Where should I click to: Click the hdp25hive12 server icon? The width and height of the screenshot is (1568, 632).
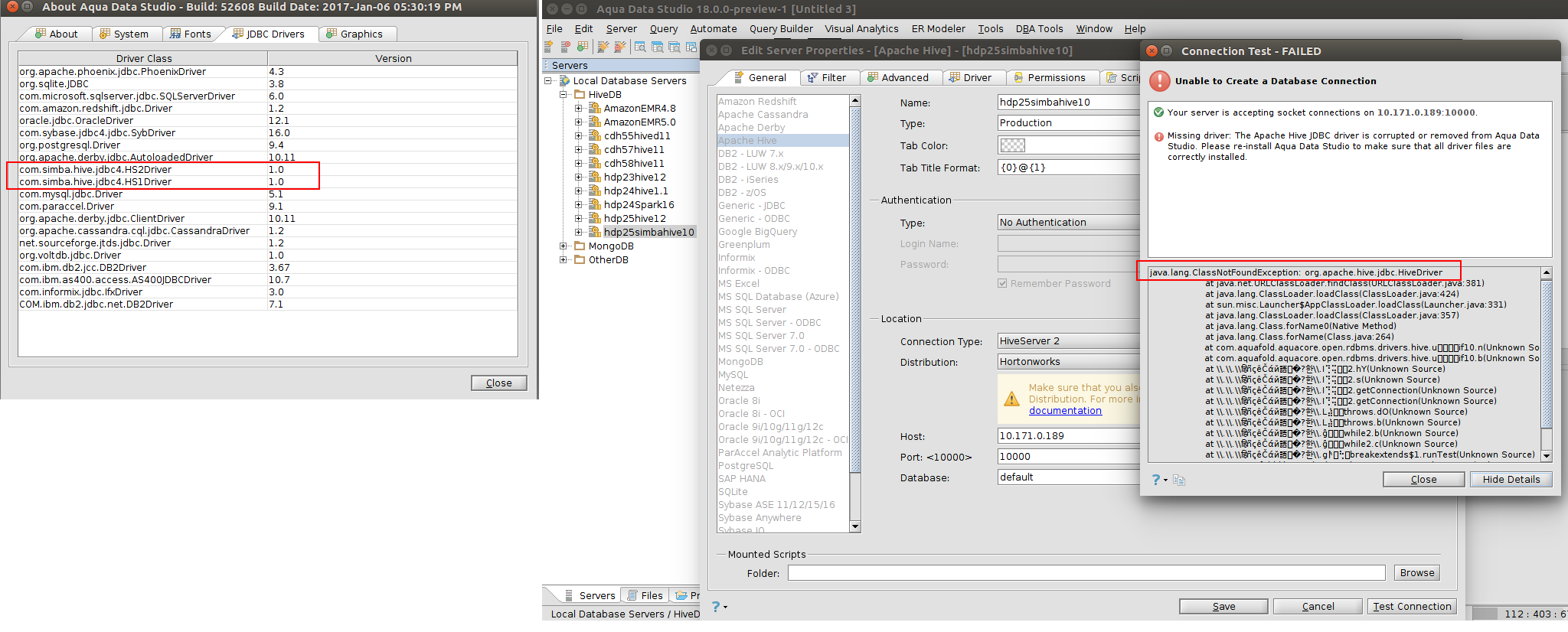(x=594, y=218)
